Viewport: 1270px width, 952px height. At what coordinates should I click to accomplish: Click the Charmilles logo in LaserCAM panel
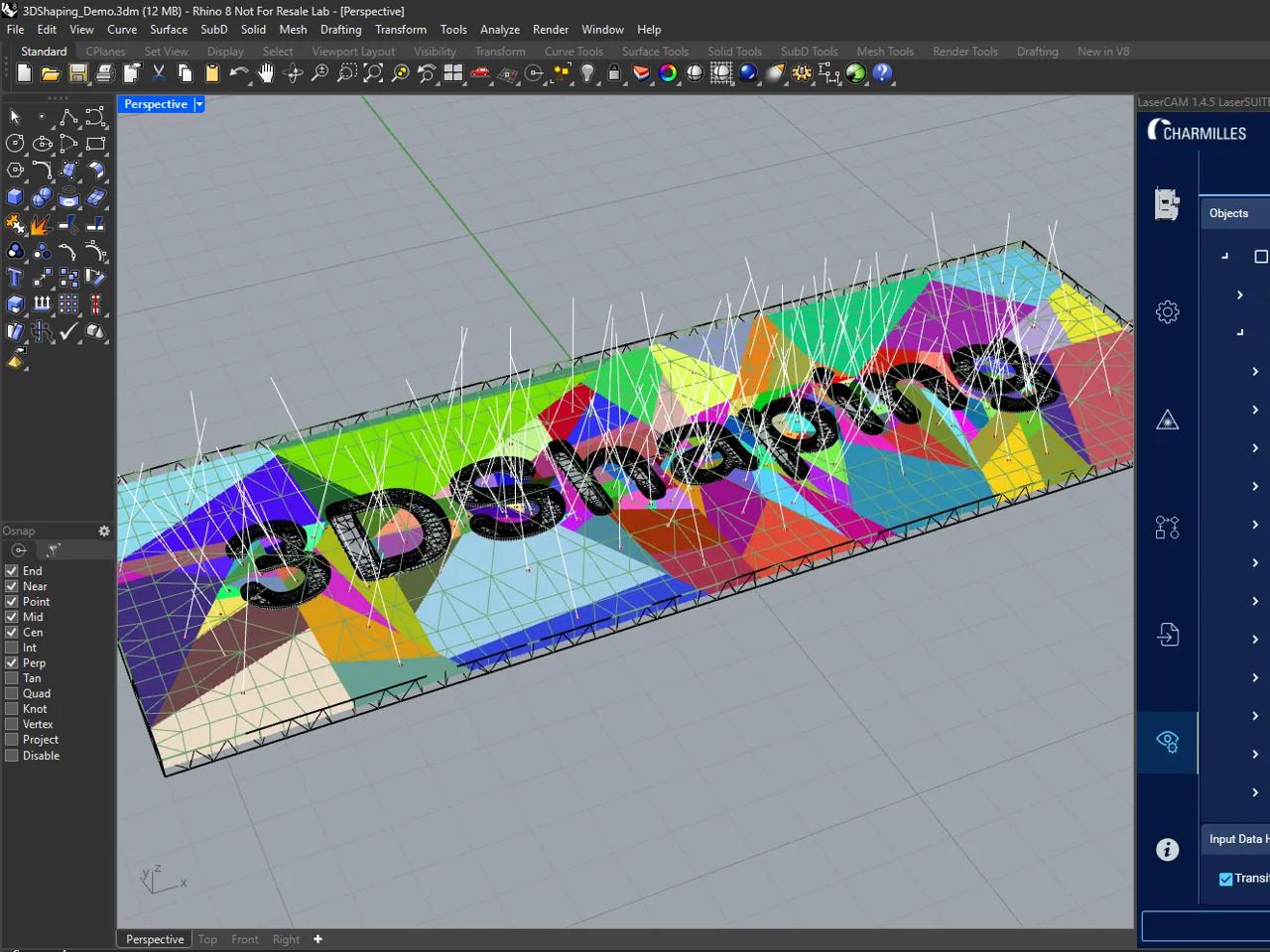1198,131
